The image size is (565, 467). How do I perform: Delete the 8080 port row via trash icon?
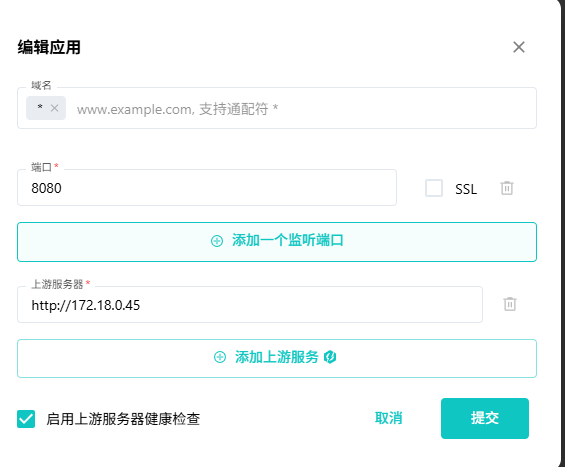pyautogui.click(x=507, y=188)
